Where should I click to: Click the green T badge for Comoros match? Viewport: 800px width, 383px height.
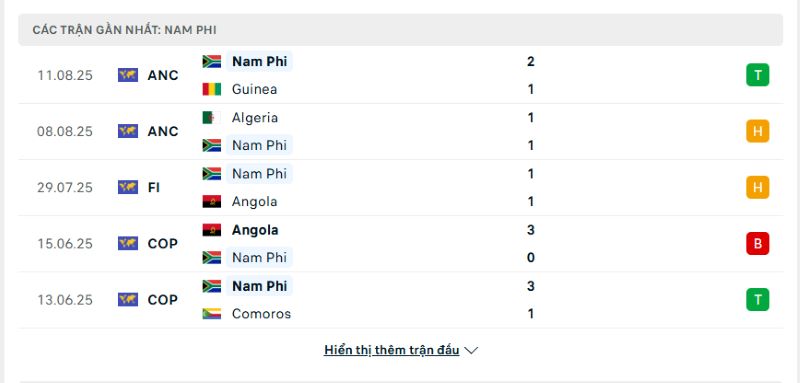tap(758, 299)
